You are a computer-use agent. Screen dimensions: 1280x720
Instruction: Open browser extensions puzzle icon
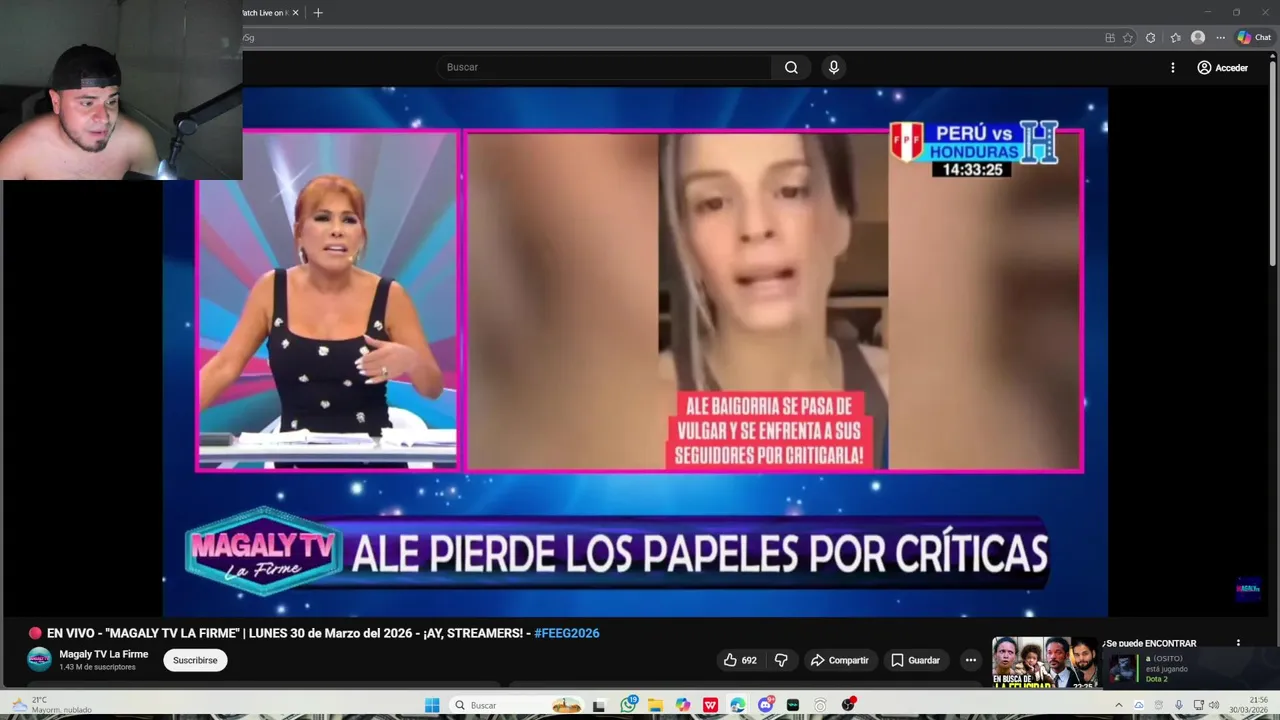point(1151,38)
